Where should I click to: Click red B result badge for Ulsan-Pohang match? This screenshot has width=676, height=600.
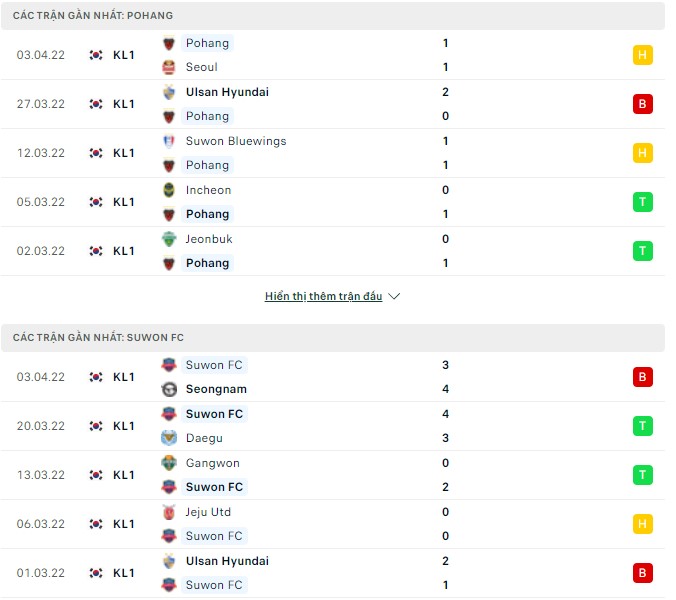tap(643, 104)
